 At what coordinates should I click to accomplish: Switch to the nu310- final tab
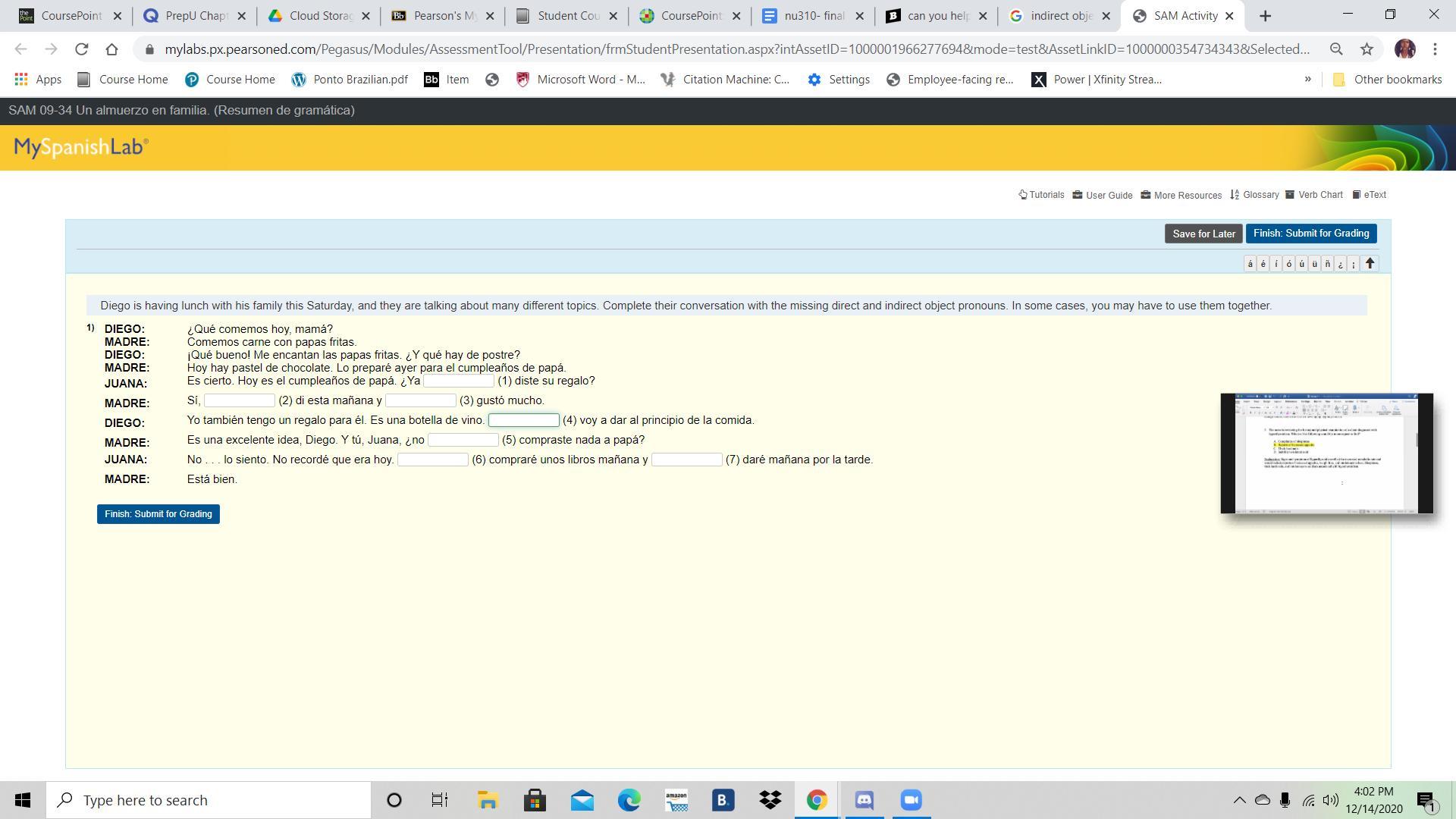812,15
